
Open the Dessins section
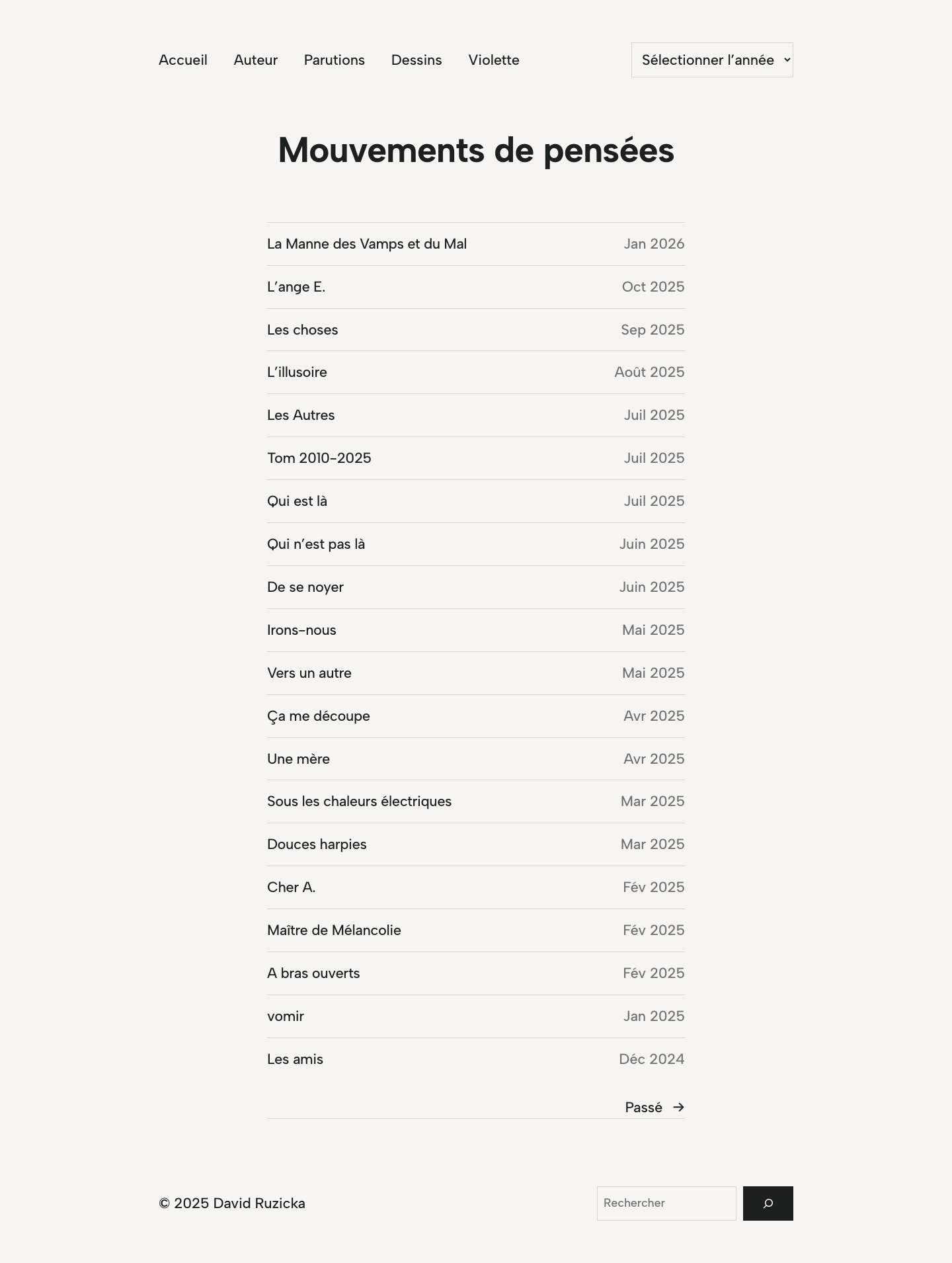pos(416,60)
